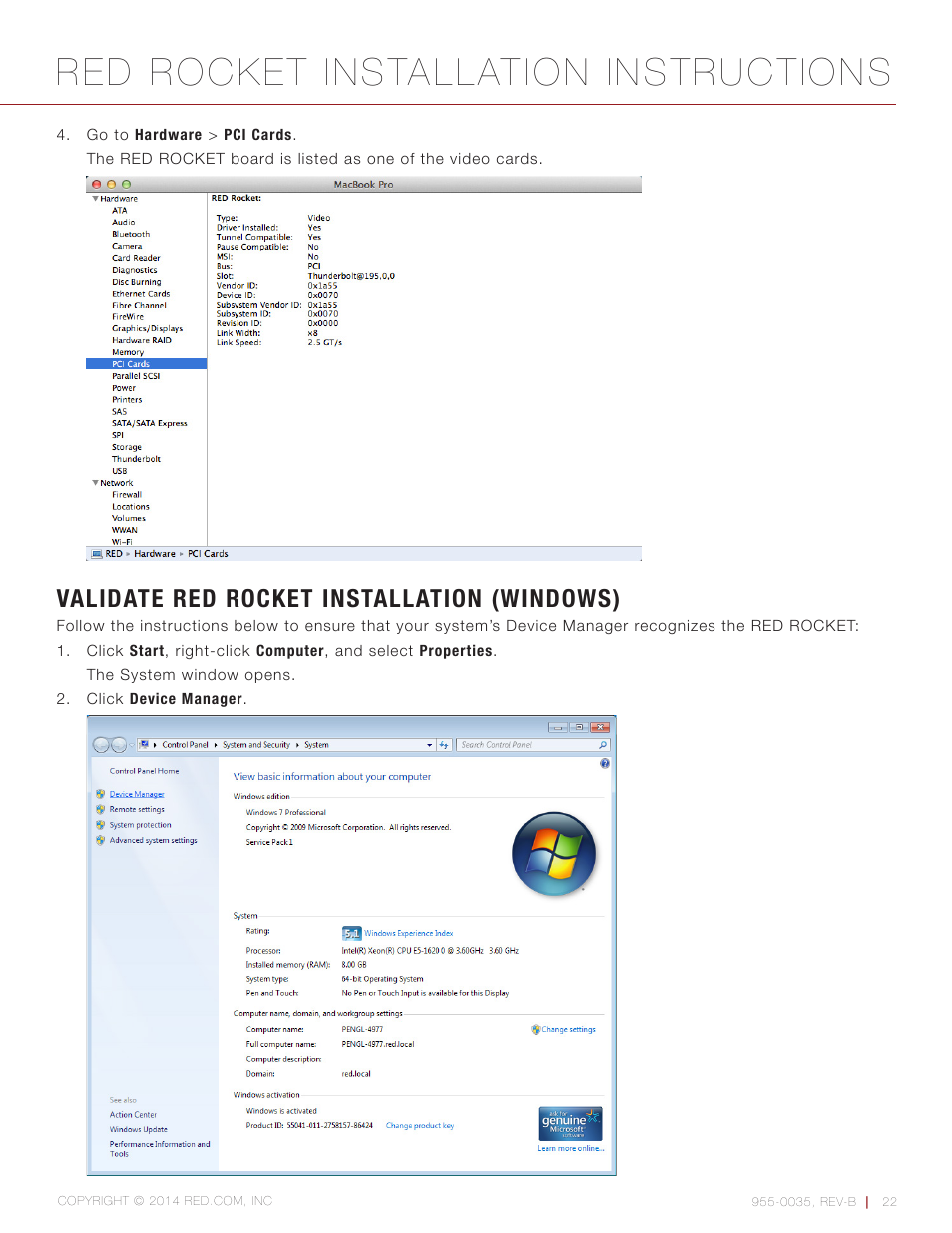Open Windows Update link
This screenshot has width=952, height=1233.
tap(139, 1130)
